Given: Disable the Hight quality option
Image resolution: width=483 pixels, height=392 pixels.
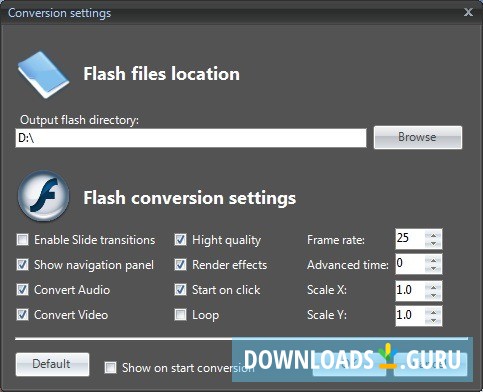Looking at the screenshot, I should point(180,240).
